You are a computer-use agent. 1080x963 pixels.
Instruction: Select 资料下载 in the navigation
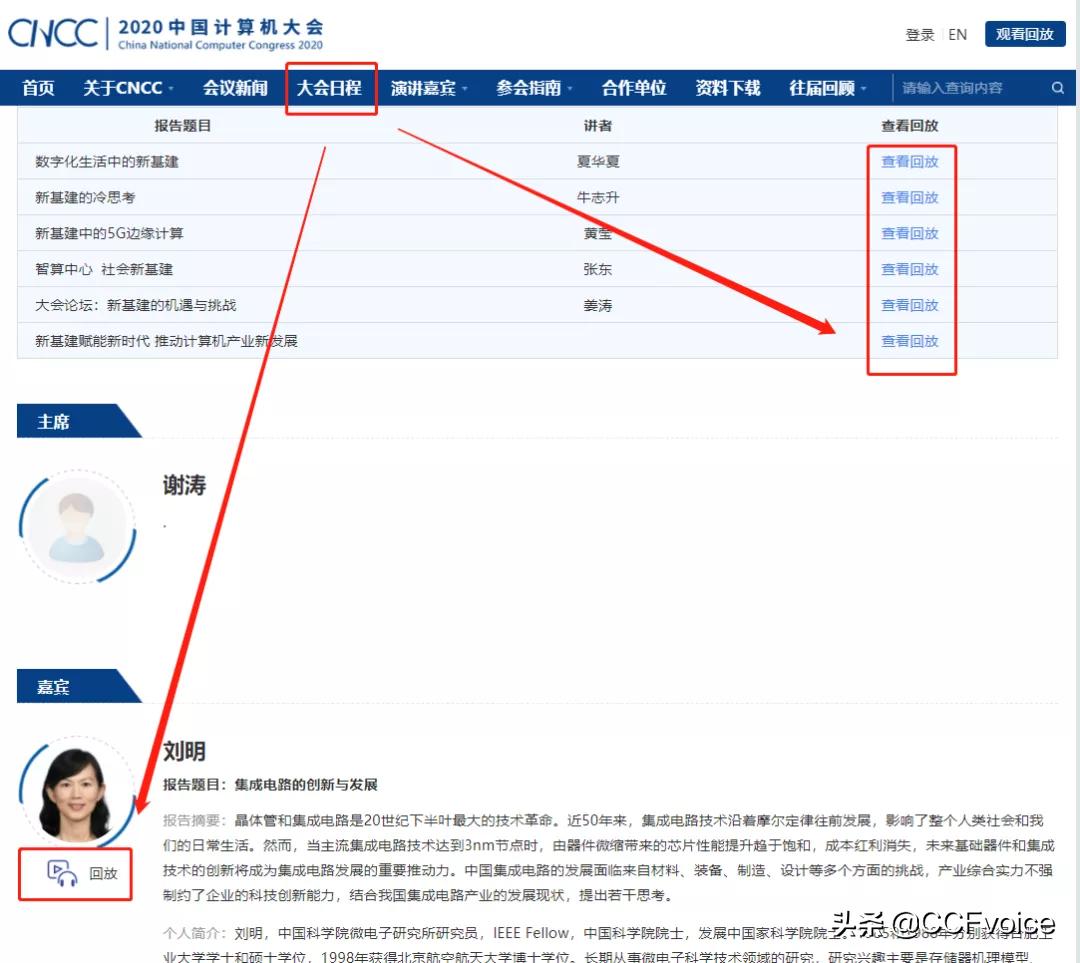point(727,88)
